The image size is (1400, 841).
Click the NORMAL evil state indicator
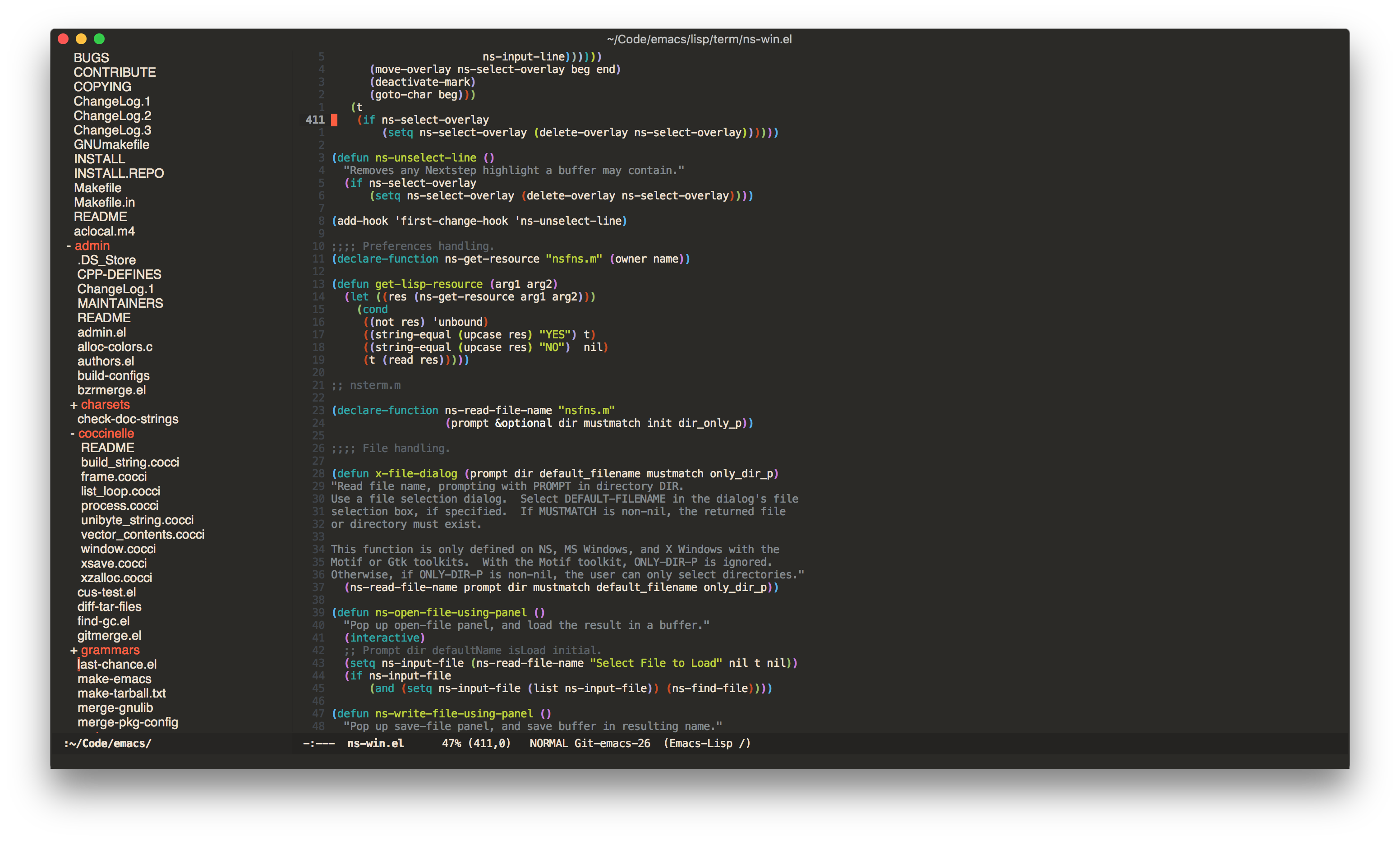tap(548, 743)
